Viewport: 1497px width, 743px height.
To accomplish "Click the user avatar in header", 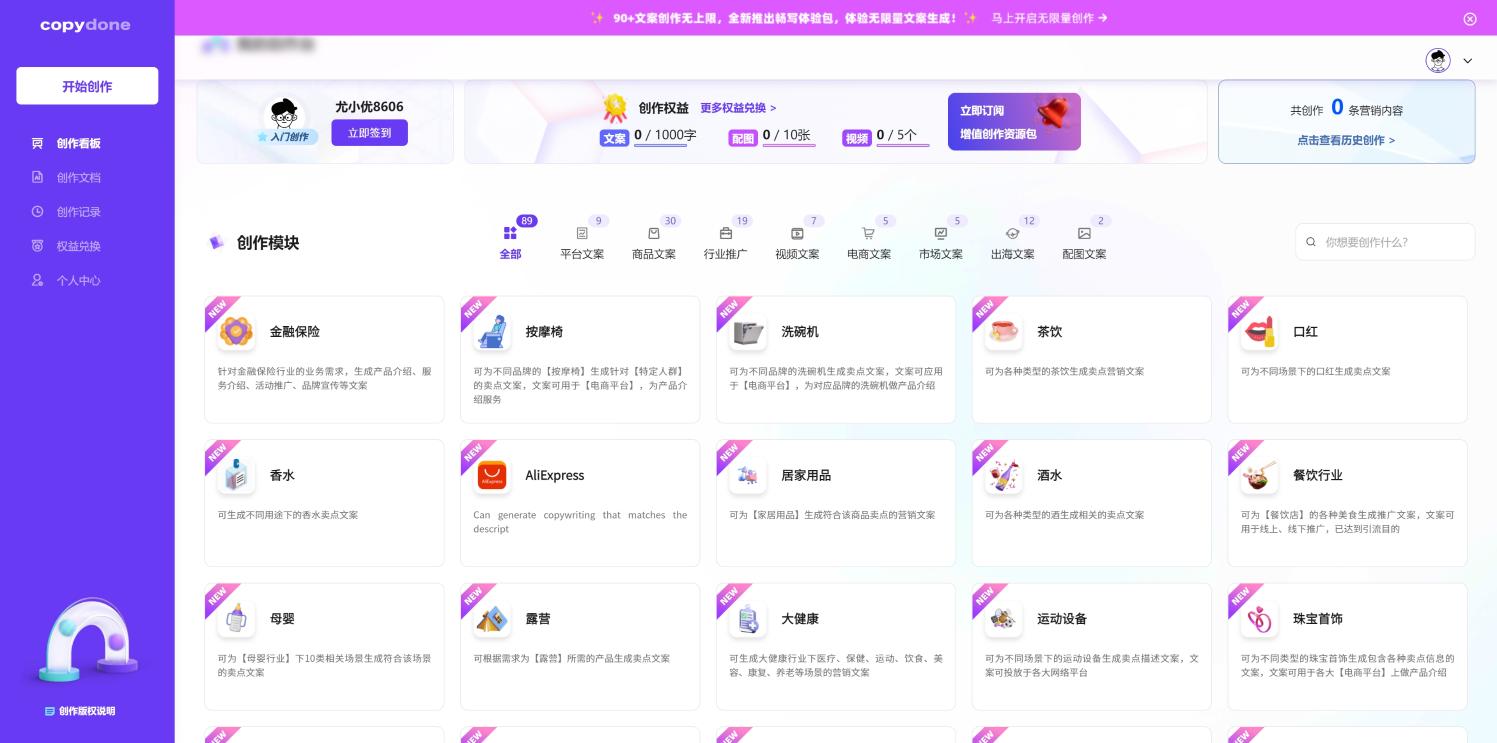I will (x=1438, y=60).
